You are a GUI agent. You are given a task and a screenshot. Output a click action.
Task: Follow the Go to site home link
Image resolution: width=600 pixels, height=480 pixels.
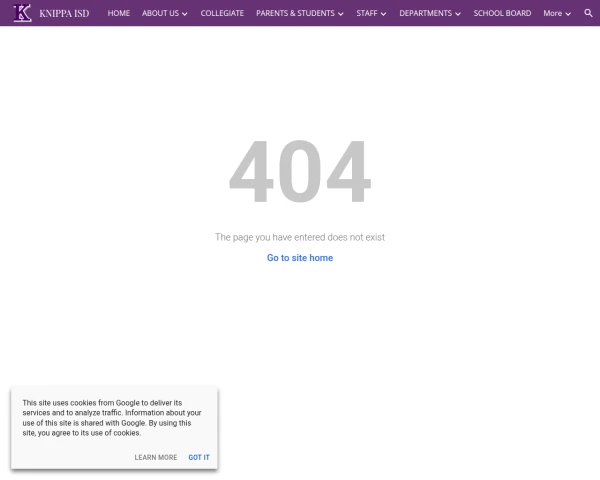tap(300, 258)
